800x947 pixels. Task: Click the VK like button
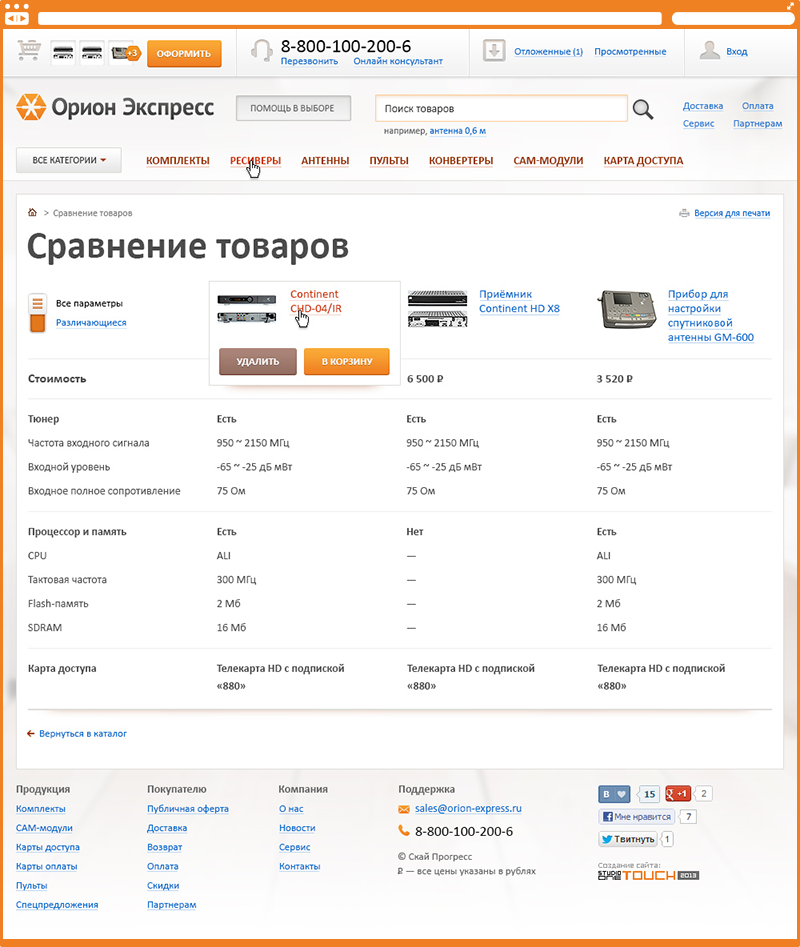pos(615,794)
